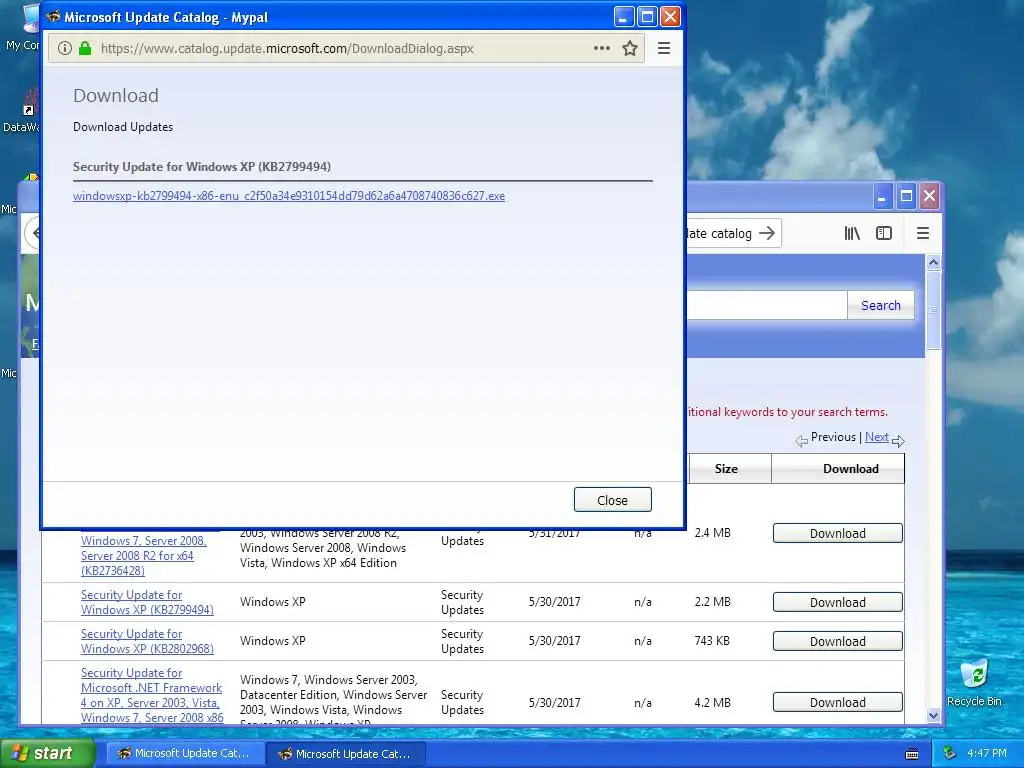
Task: Open hamburger menu in background browser window
Action: (x=923, y=233)
